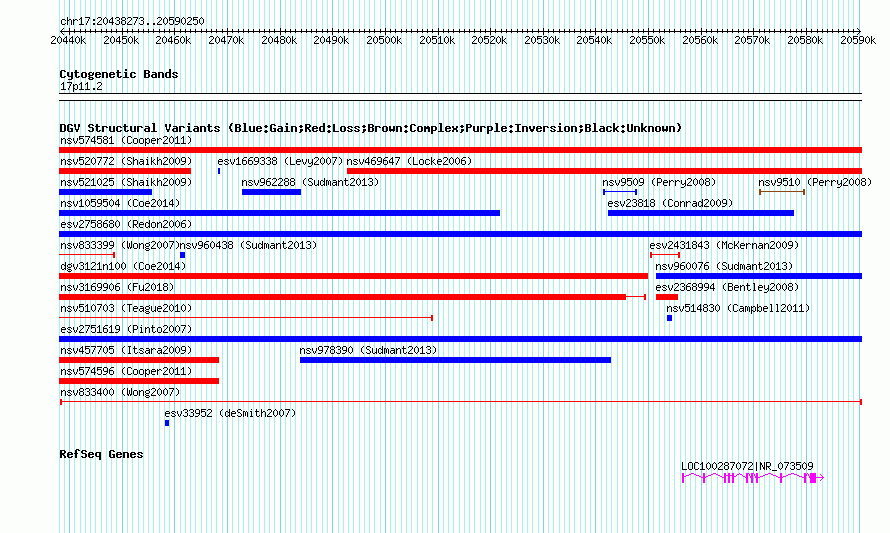
Task: Click the nsv9510 (Perry2008) brown complex bar
Action: tap(782, 192)
